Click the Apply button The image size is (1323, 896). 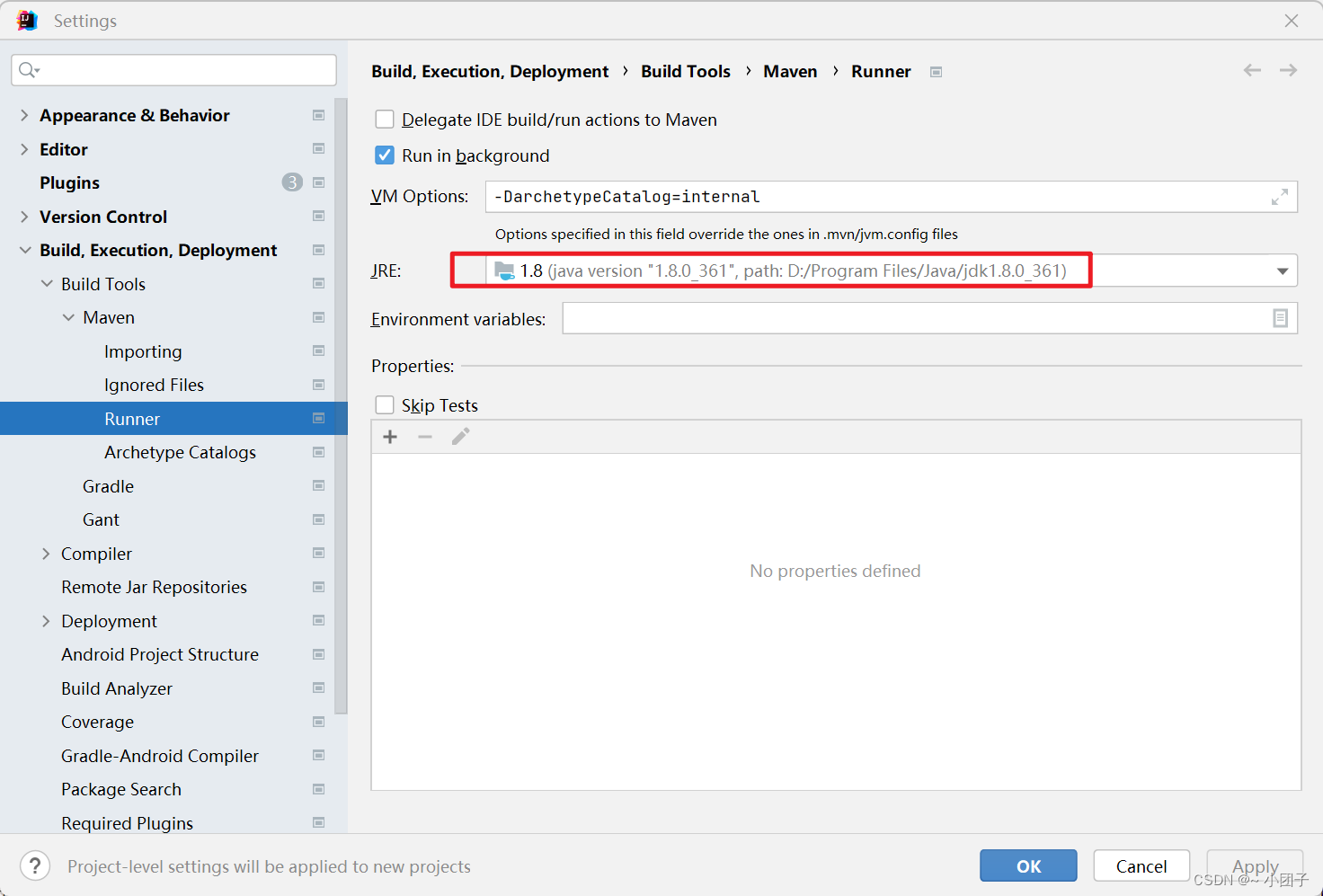point(1255,865)
